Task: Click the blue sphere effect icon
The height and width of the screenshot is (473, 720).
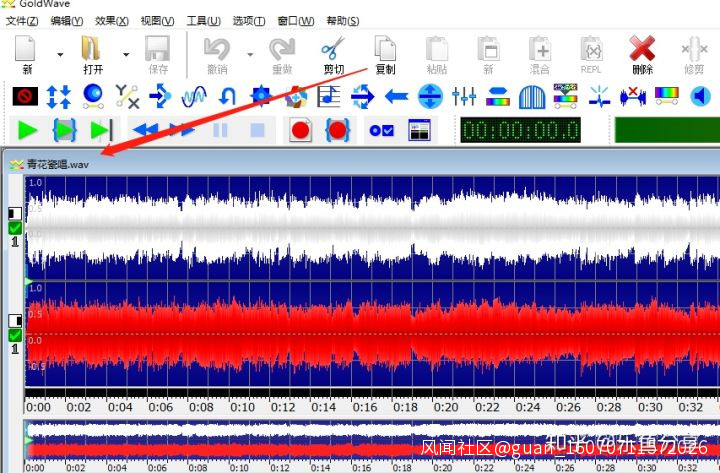Action: pyautogui.click(x=93, y=96)
